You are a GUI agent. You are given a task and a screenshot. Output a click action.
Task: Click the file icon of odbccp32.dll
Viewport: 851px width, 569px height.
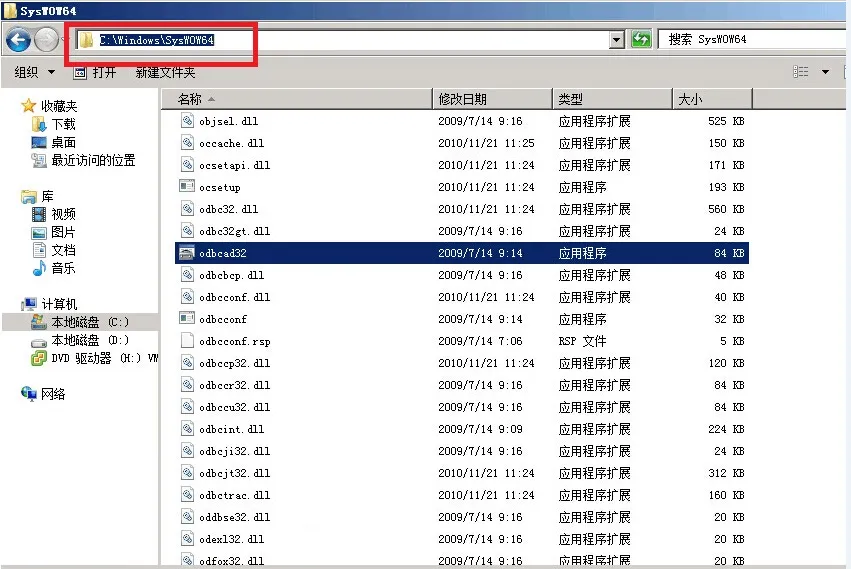(187, 363)
